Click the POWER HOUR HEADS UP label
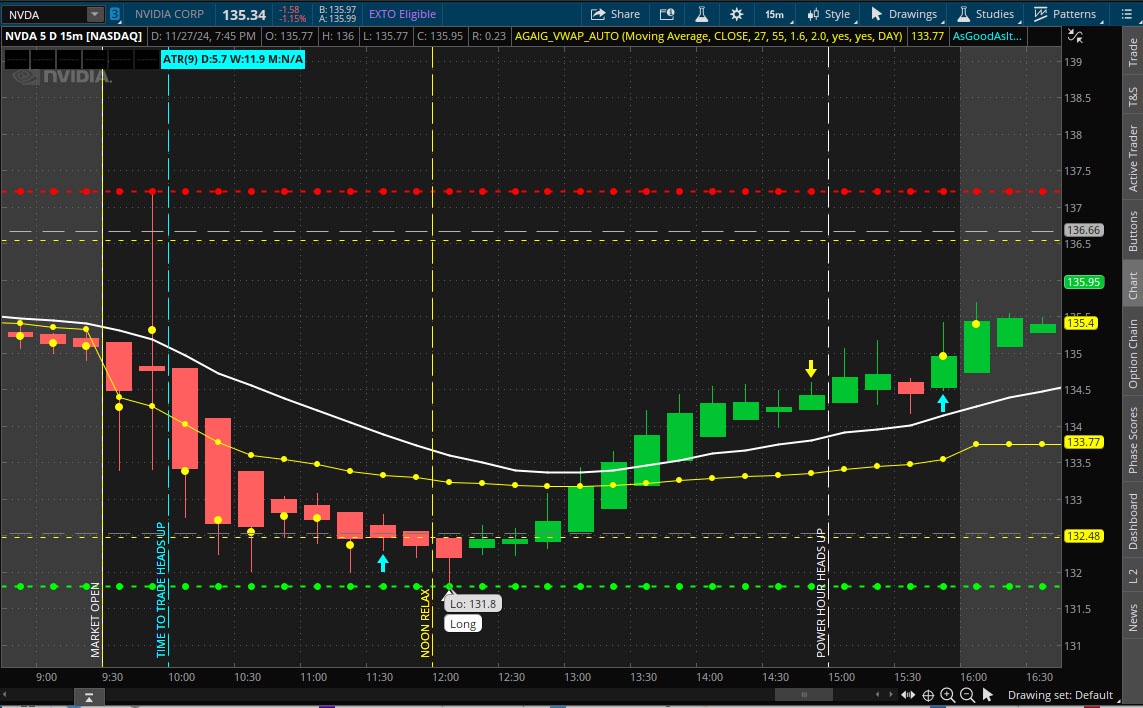Image resolution: width=1143 pixels, height=708 pixels. (x=821, y=592)
